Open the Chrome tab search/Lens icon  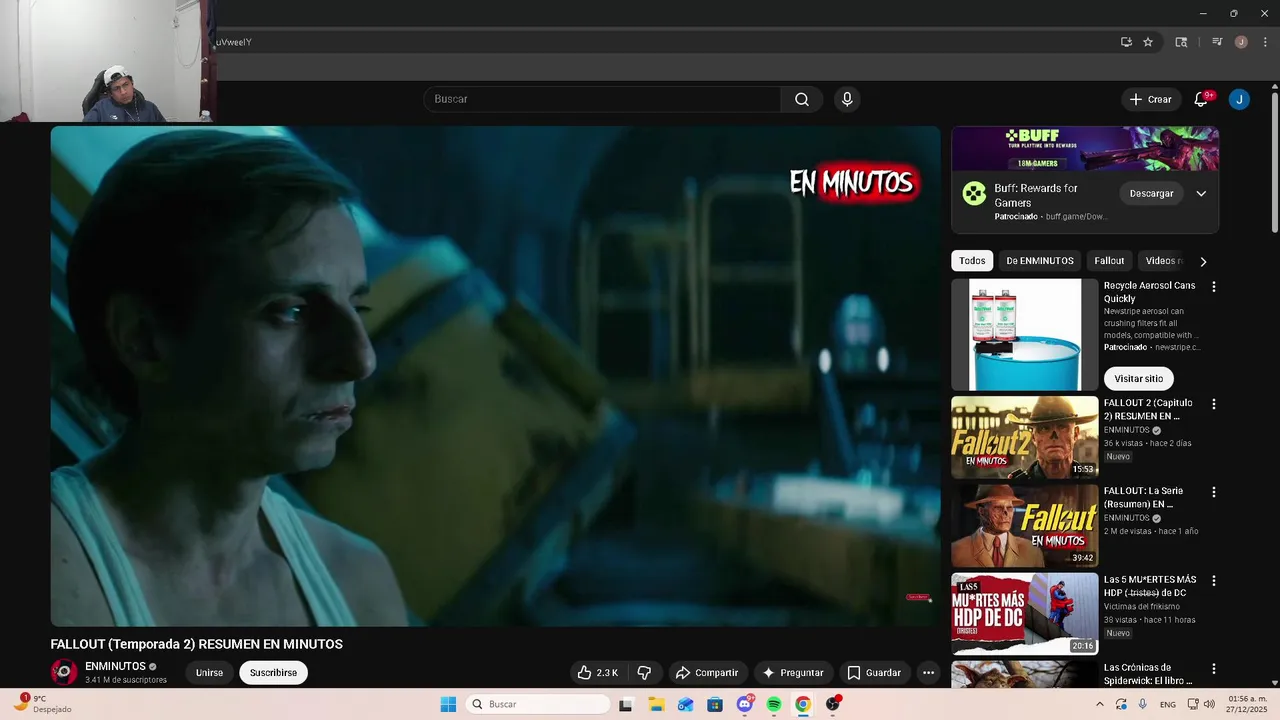click(x=1181, y=42)
